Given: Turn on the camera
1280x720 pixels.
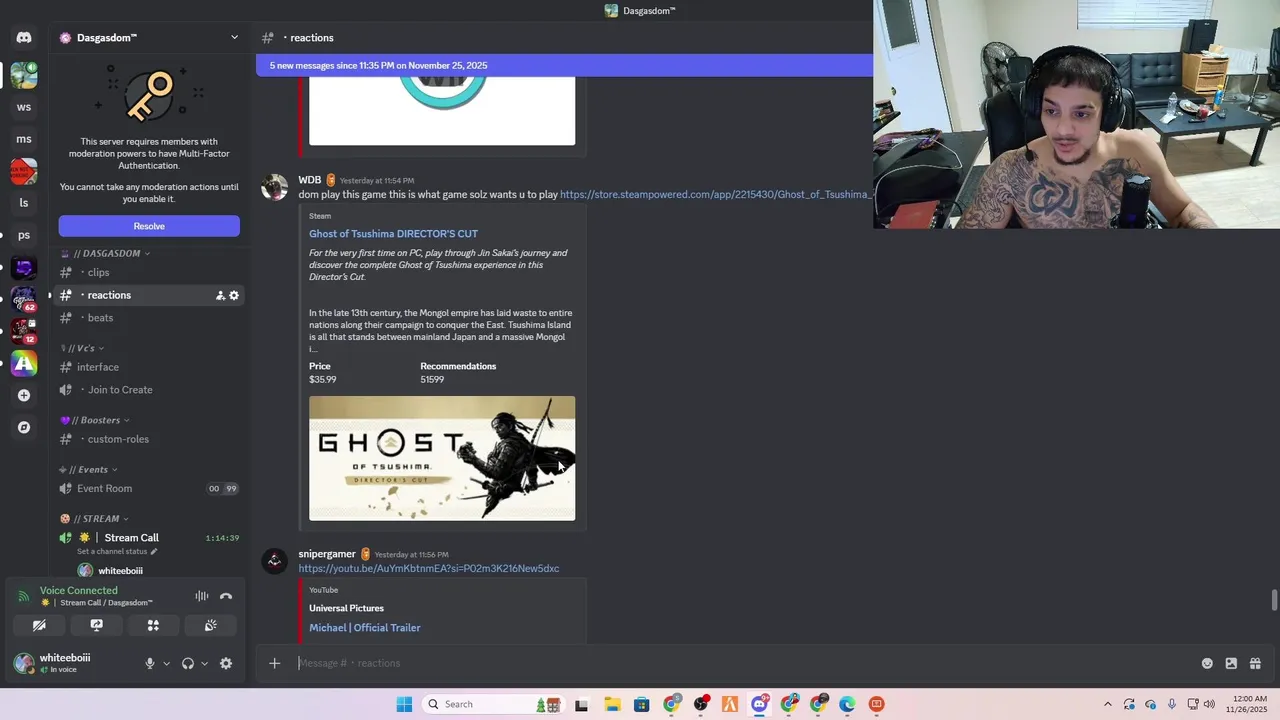Looking at the screenshot, I should click(39, 625).
